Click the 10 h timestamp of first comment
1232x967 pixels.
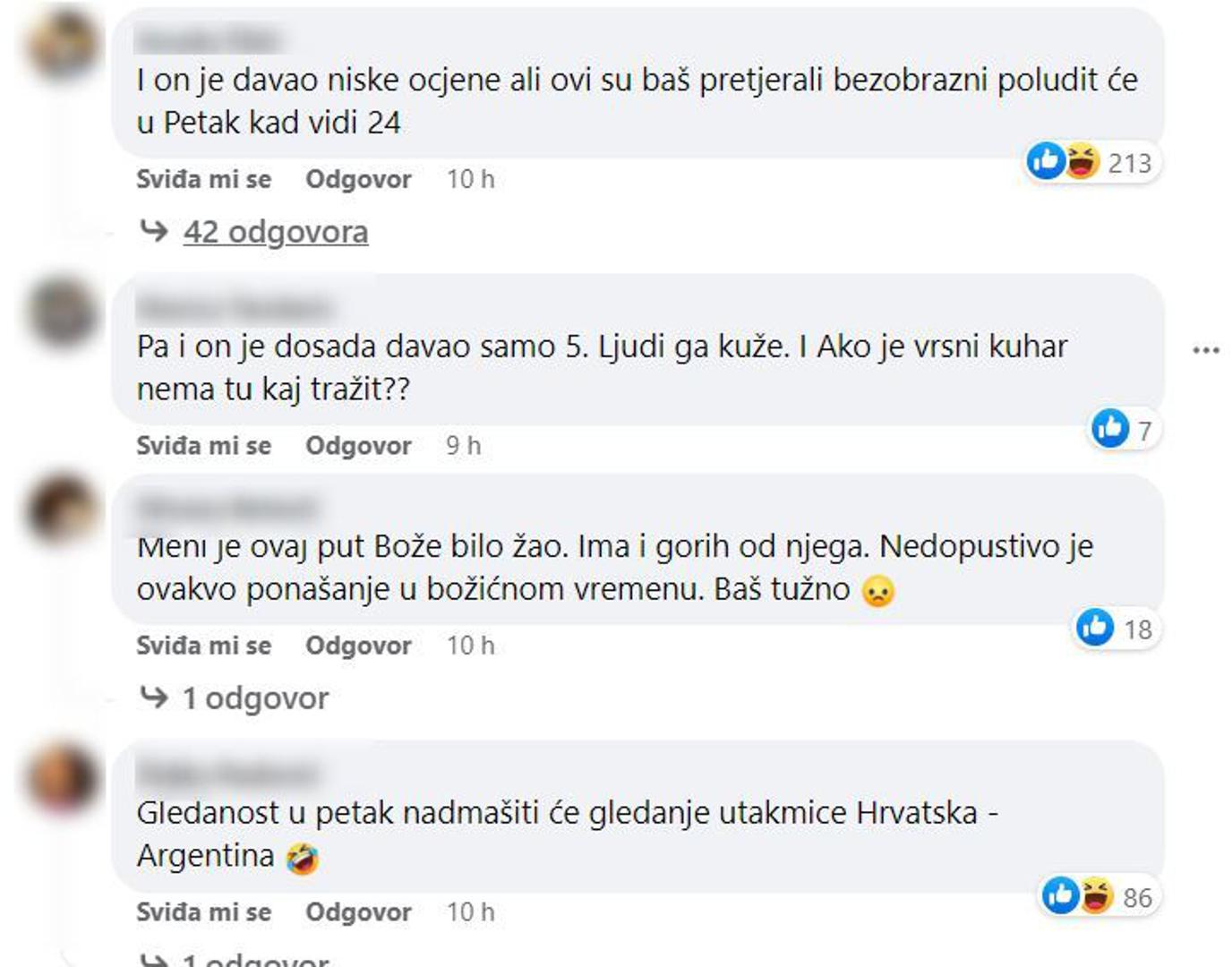(470, 179)
